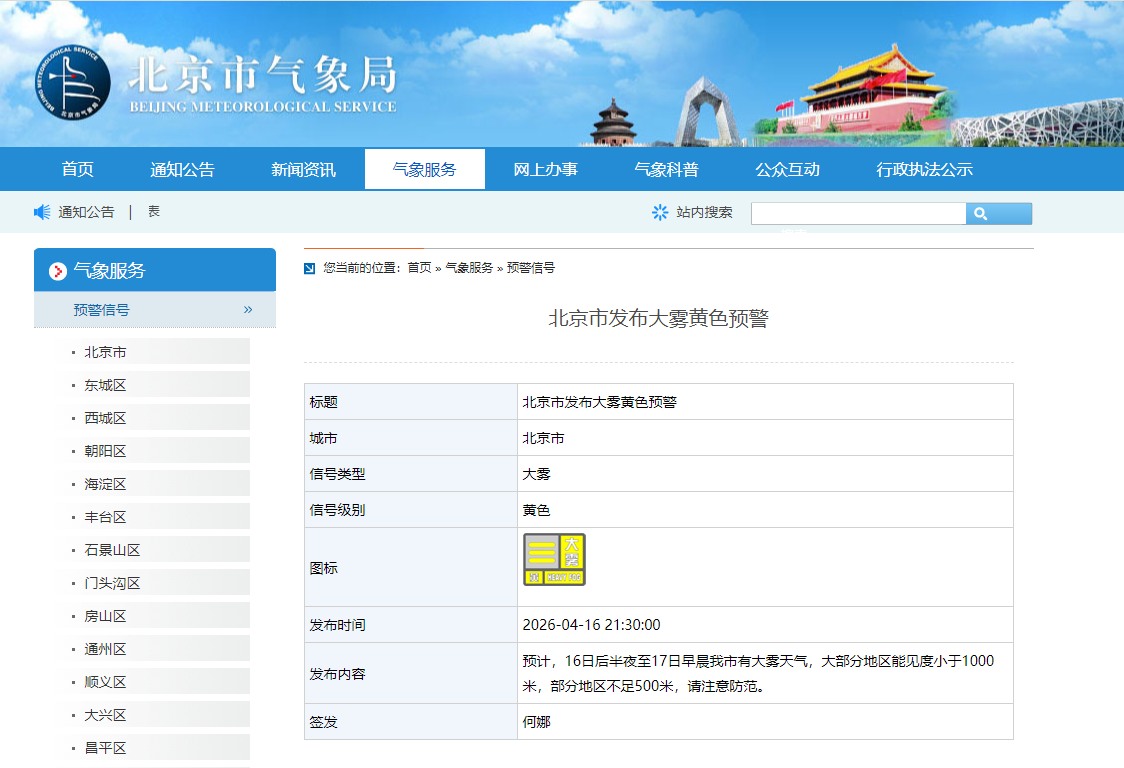Click the yellow fog warning signal icon

pyautogui.click(x=553, y=559)
